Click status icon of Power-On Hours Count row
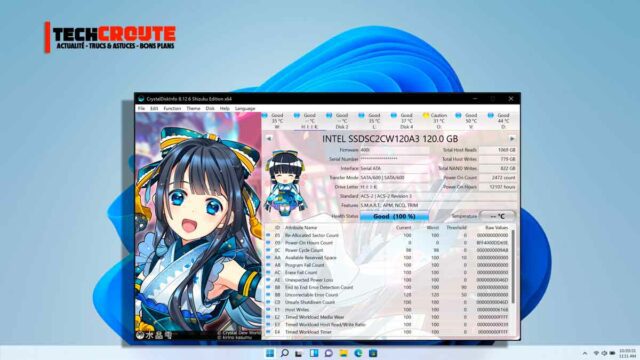640x360 pixels. 268,242
